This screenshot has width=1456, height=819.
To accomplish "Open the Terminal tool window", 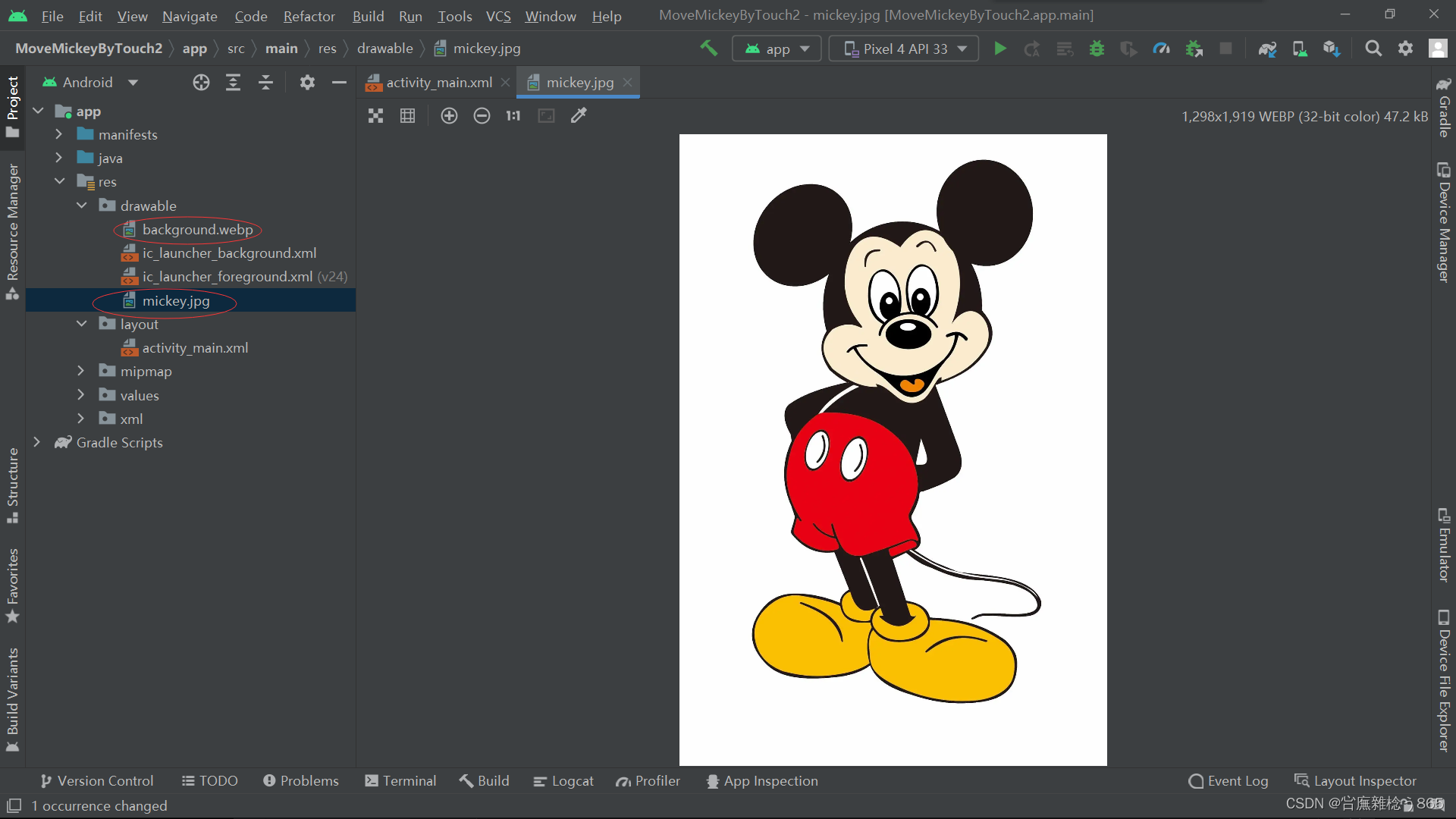I will tap(400, 781).
